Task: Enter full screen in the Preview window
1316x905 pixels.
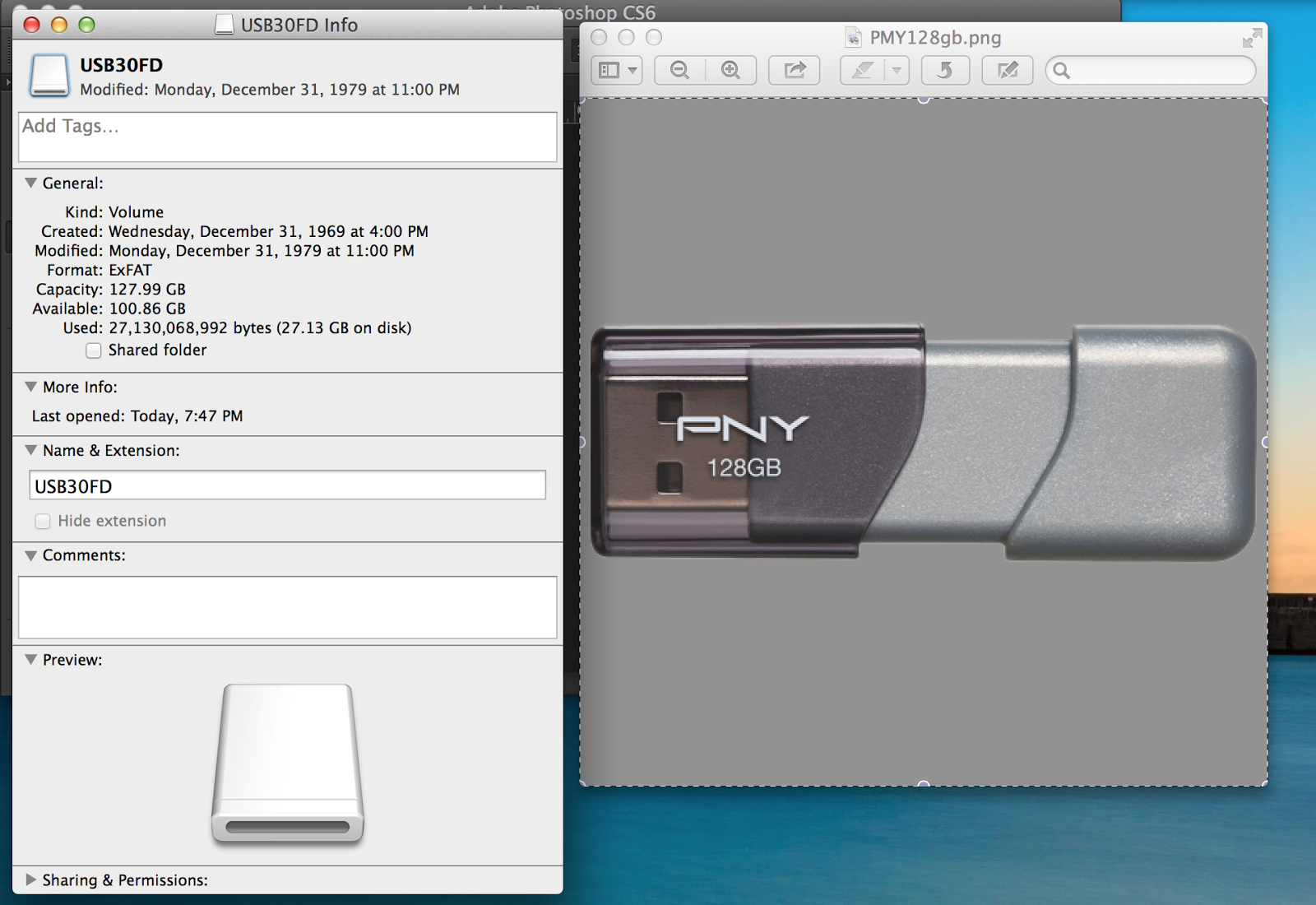Action: tap(1252, 38)
